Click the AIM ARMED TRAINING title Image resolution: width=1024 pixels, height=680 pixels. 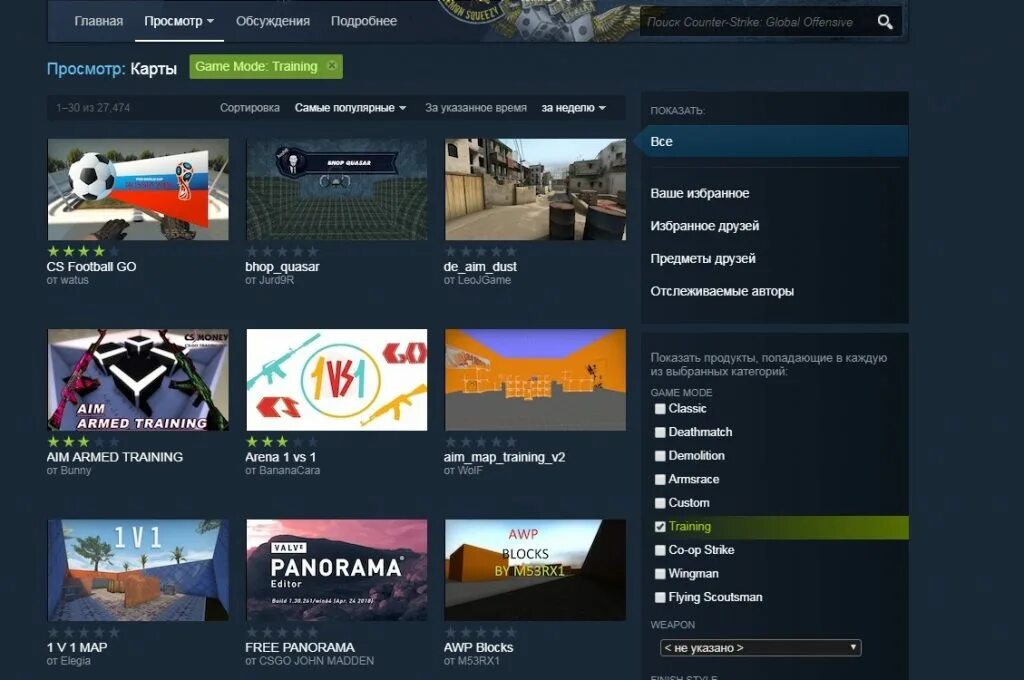pos(115,457)
